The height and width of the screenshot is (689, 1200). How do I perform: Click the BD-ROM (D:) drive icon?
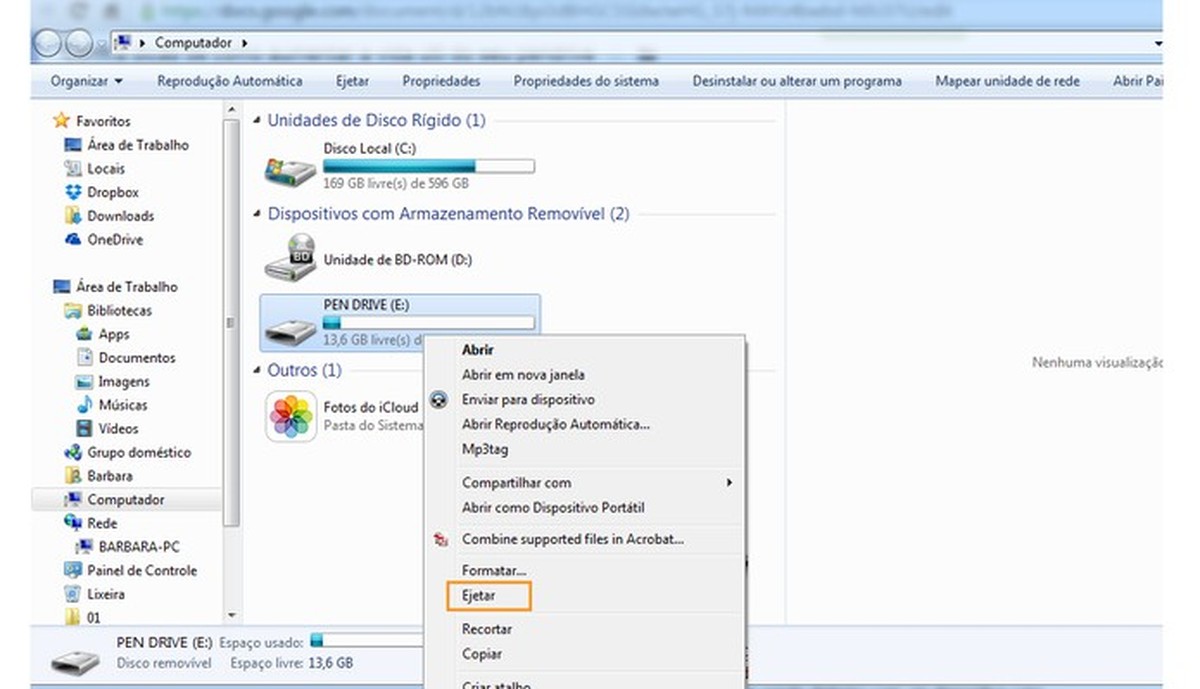tap(290, 259)
